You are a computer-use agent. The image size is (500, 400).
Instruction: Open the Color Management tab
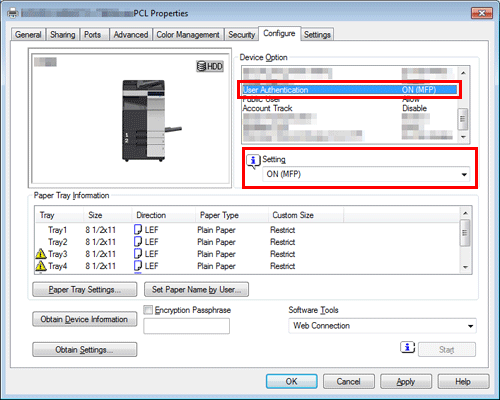click(188, 35)
